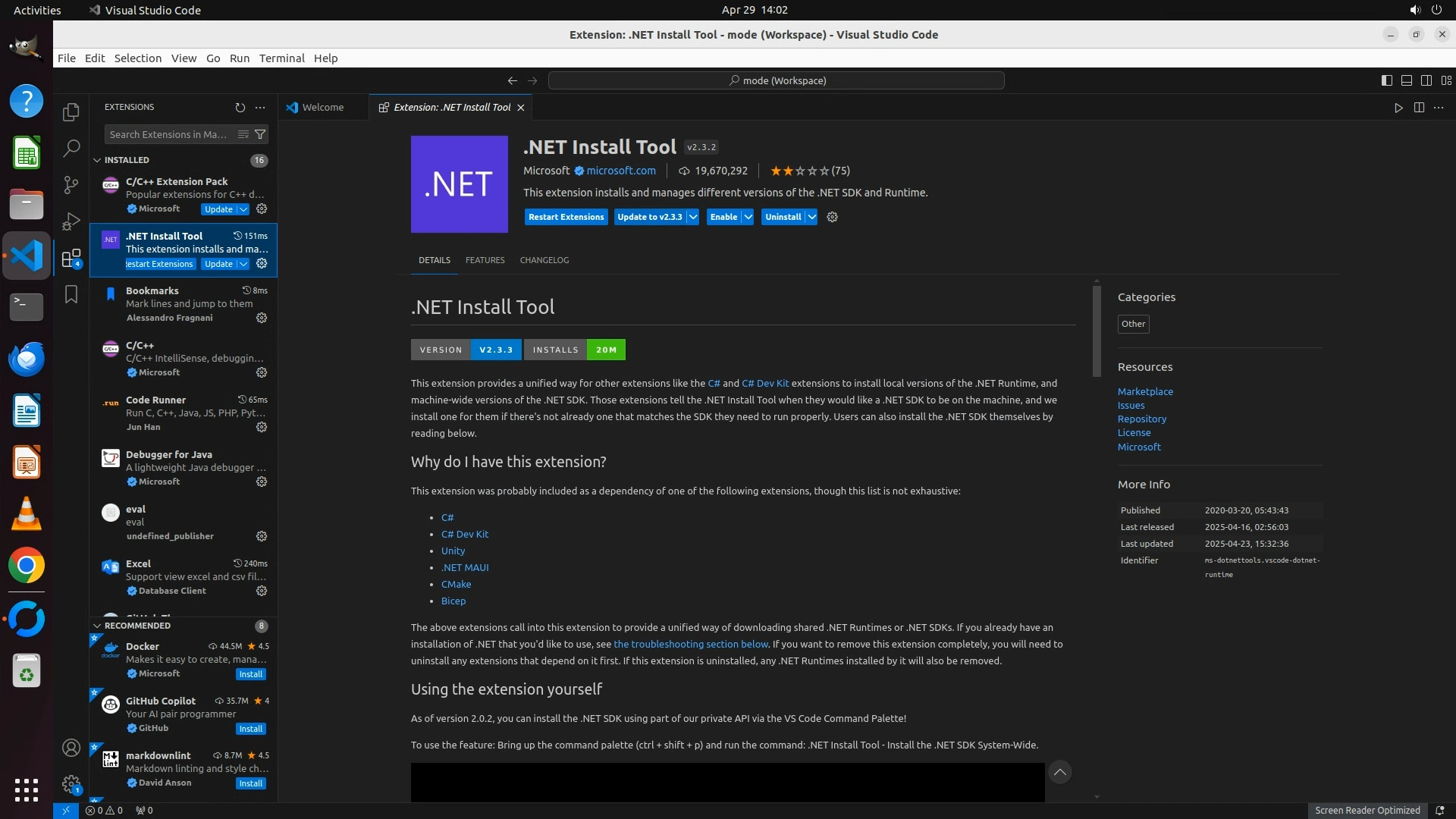The height and width of the screenshot is (819, 1456).
Task: Open the gear icon beside Uninstall
Action: coord(832,217)
